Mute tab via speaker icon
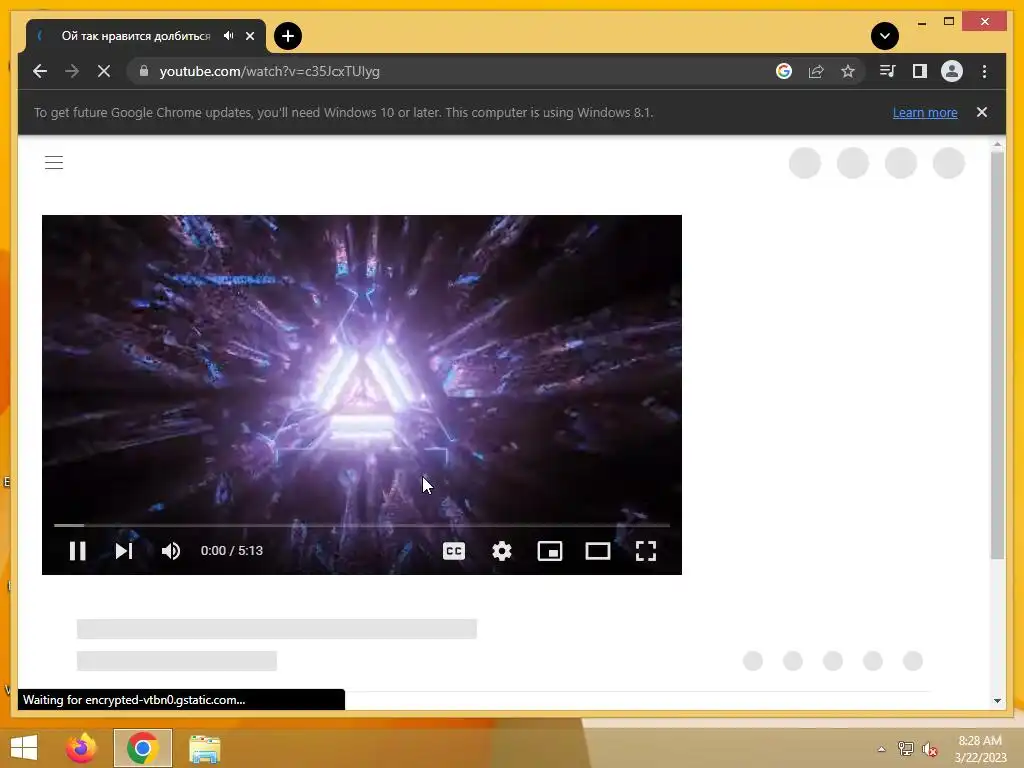 coord(229,36)
